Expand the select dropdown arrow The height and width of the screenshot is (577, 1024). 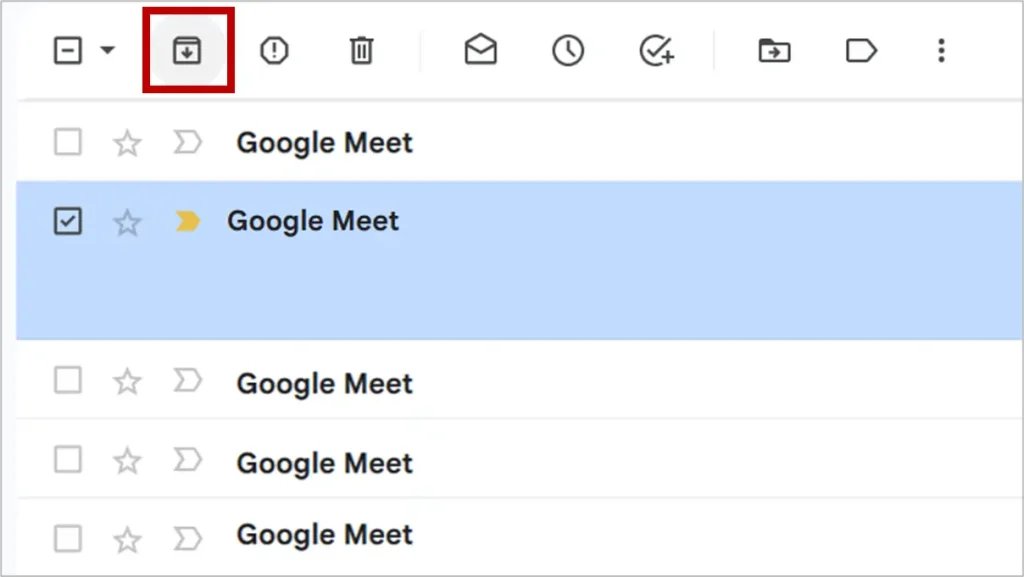108,51
